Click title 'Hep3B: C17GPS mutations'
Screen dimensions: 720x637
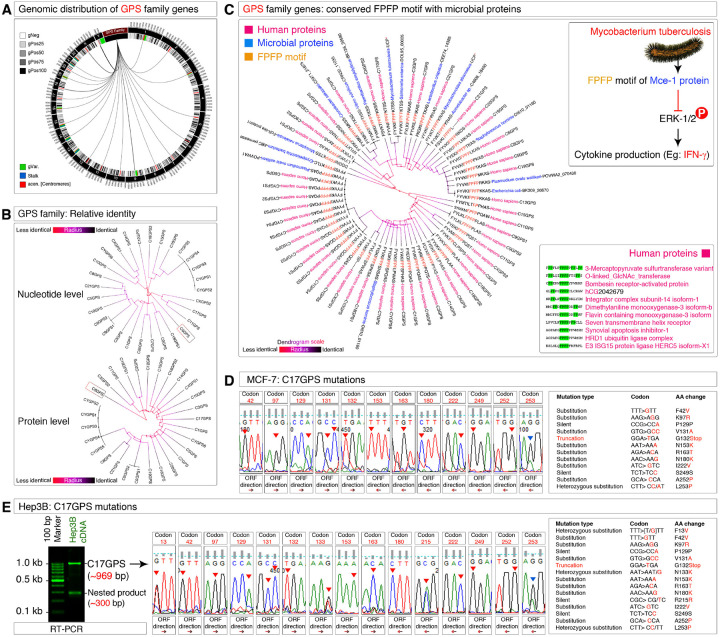coord(78,507)
